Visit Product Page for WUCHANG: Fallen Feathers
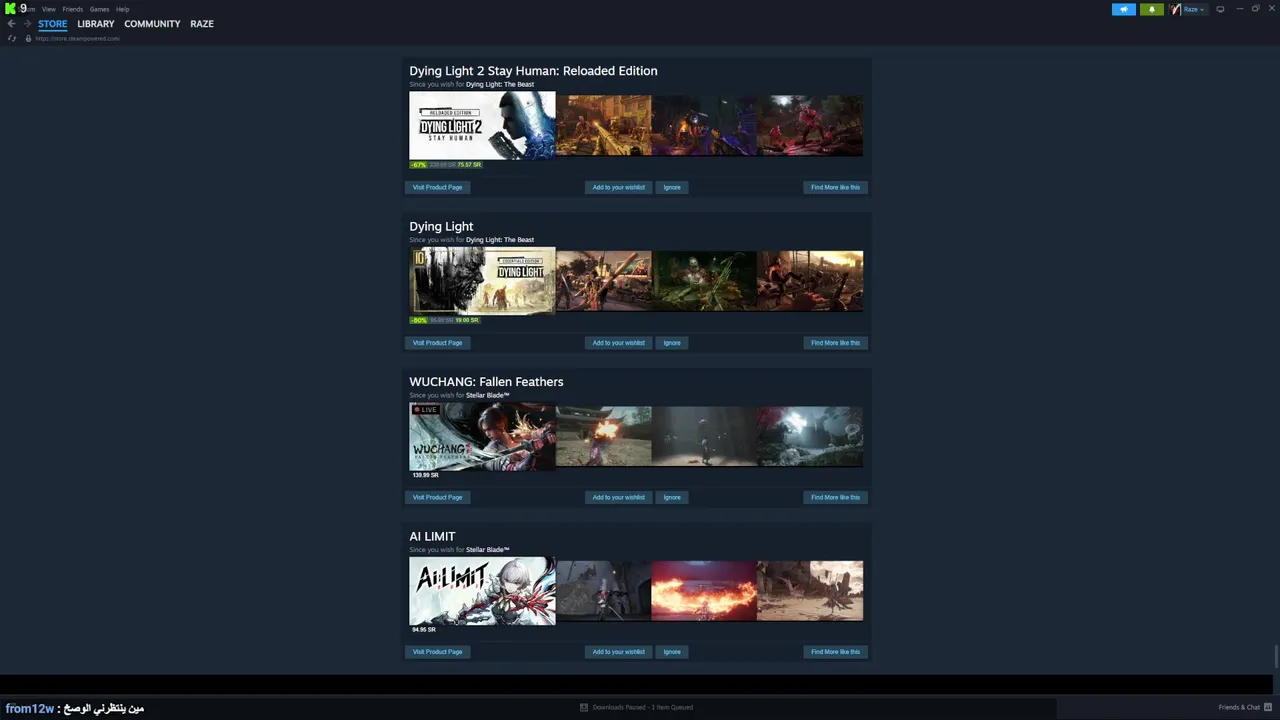1280x720 pixels. (x=437, y=497)
